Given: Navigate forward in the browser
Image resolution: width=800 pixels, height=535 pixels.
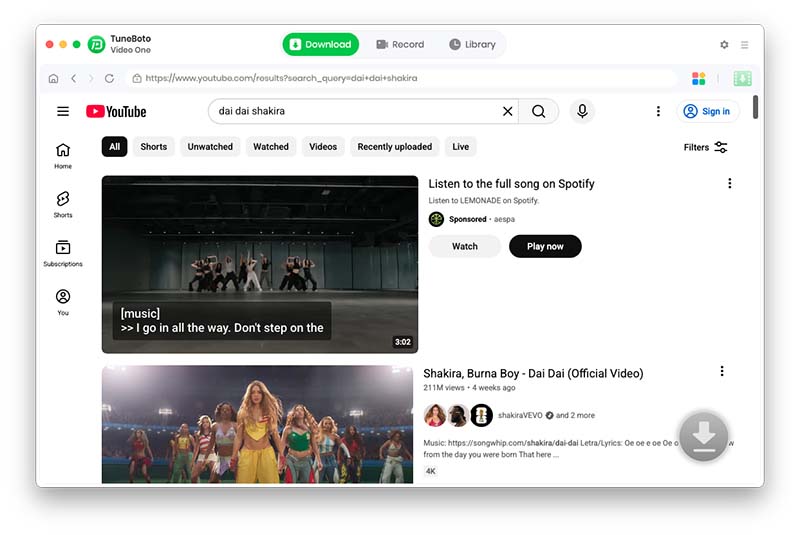Looking at the screenshot, I should tap(91, 78).
